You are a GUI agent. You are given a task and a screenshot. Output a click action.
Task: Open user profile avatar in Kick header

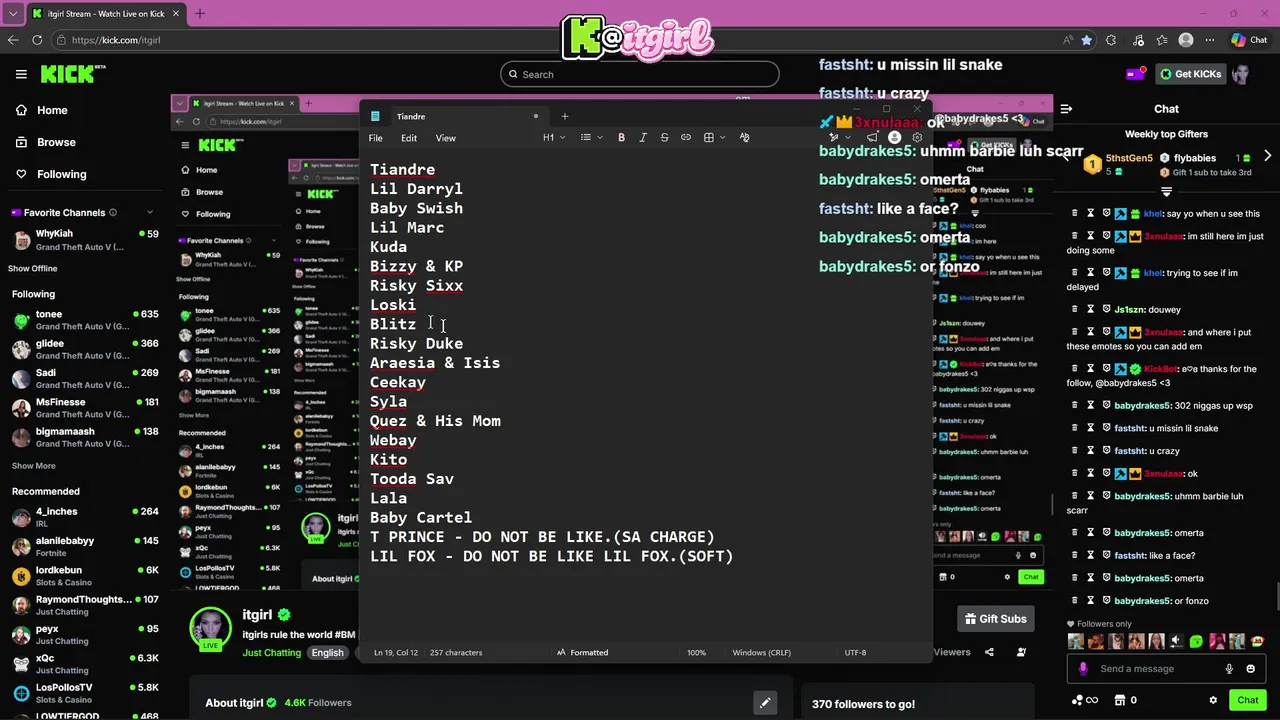tap(1241, 74)
